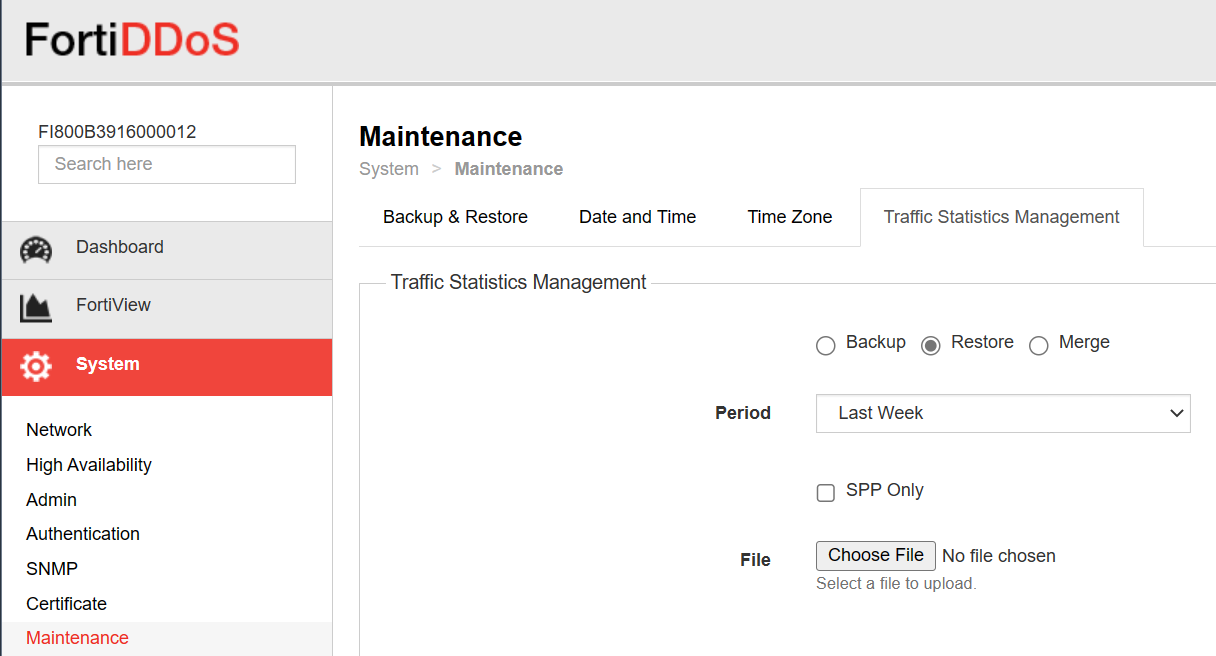Click the System gear icon
This screenshot has width=1216, height=656.
pos(37,366)
